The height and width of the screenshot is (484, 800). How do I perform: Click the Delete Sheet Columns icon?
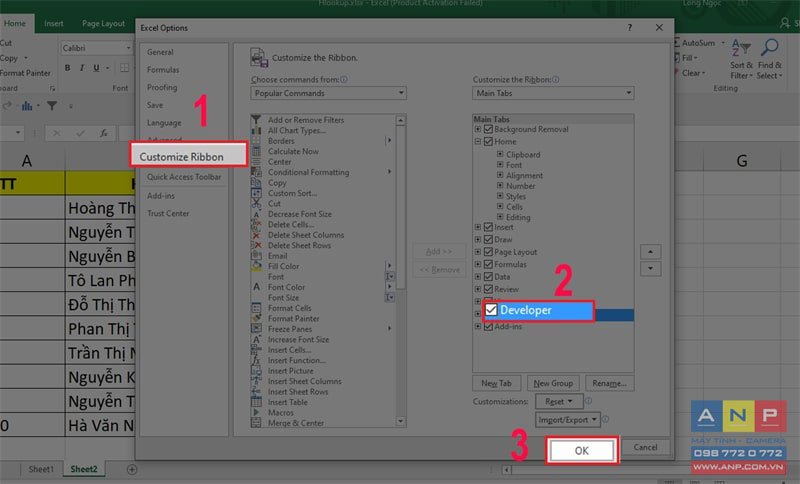[x=256, y=235]
